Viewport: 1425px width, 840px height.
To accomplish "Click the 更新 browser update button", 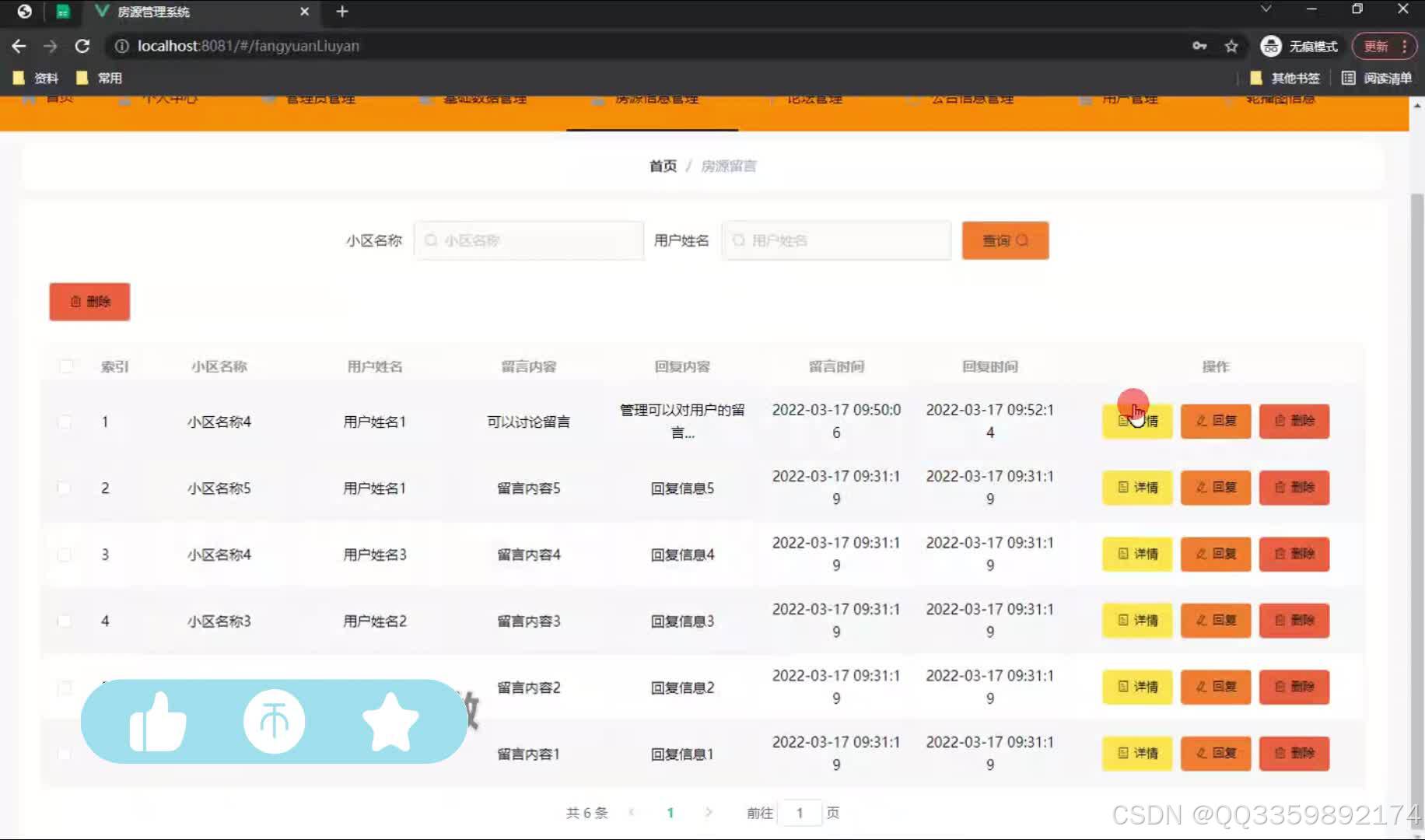I will coord(1375,46).
